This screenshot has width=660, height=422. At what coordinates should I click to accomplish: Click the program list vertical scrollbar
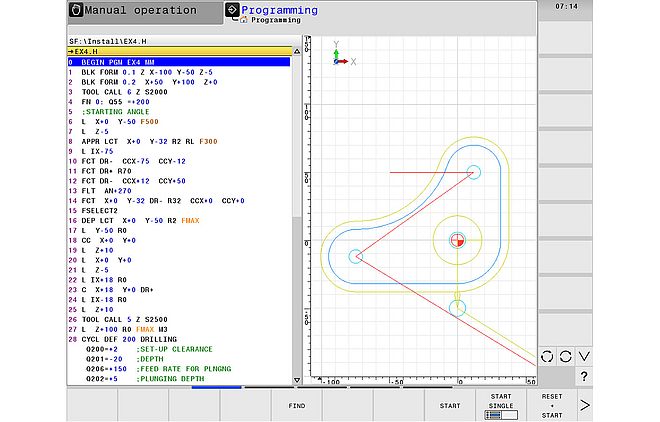coord(296,140)
